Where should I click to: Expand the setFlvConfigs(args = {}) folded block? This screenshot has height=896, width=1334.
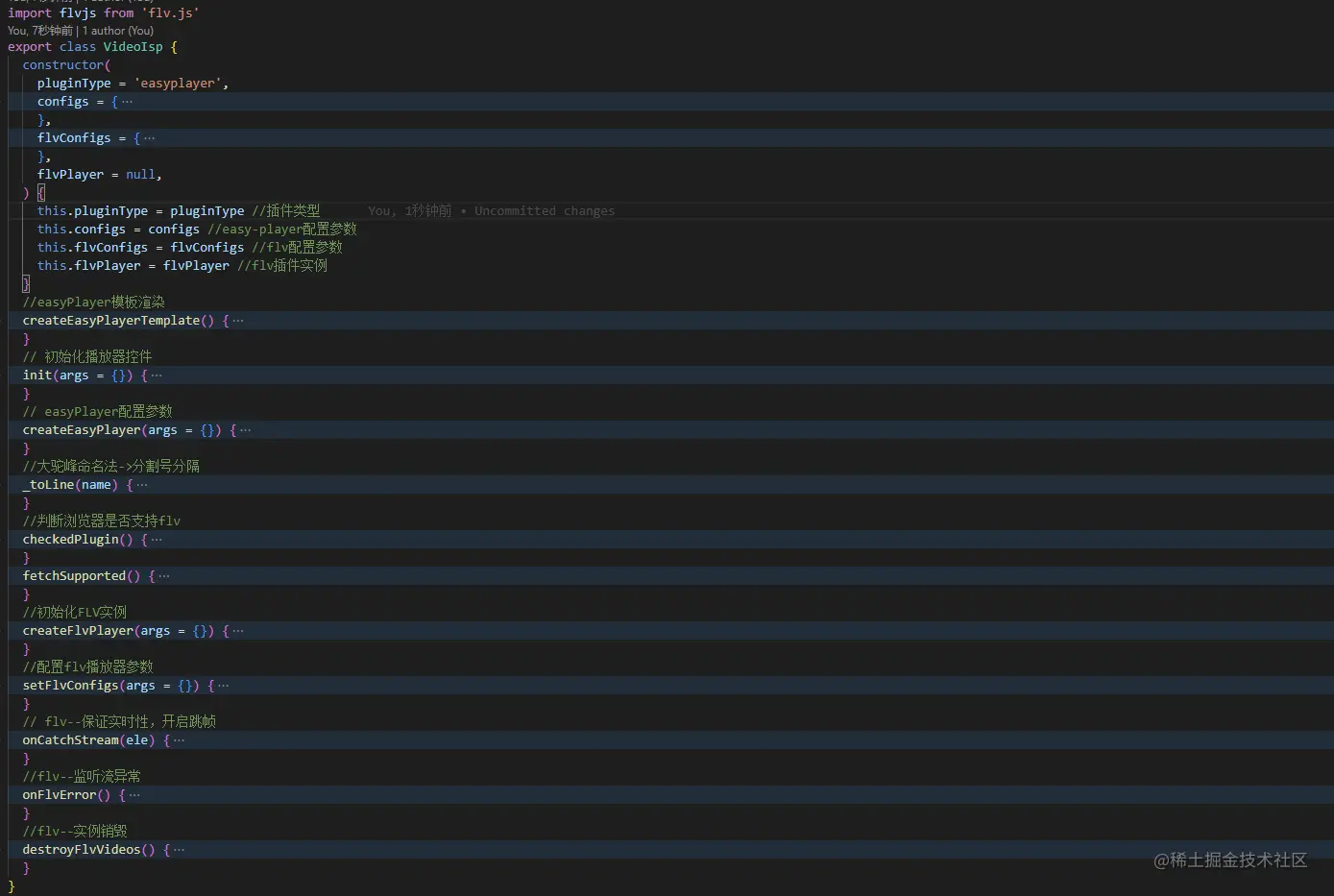point(224,686)
